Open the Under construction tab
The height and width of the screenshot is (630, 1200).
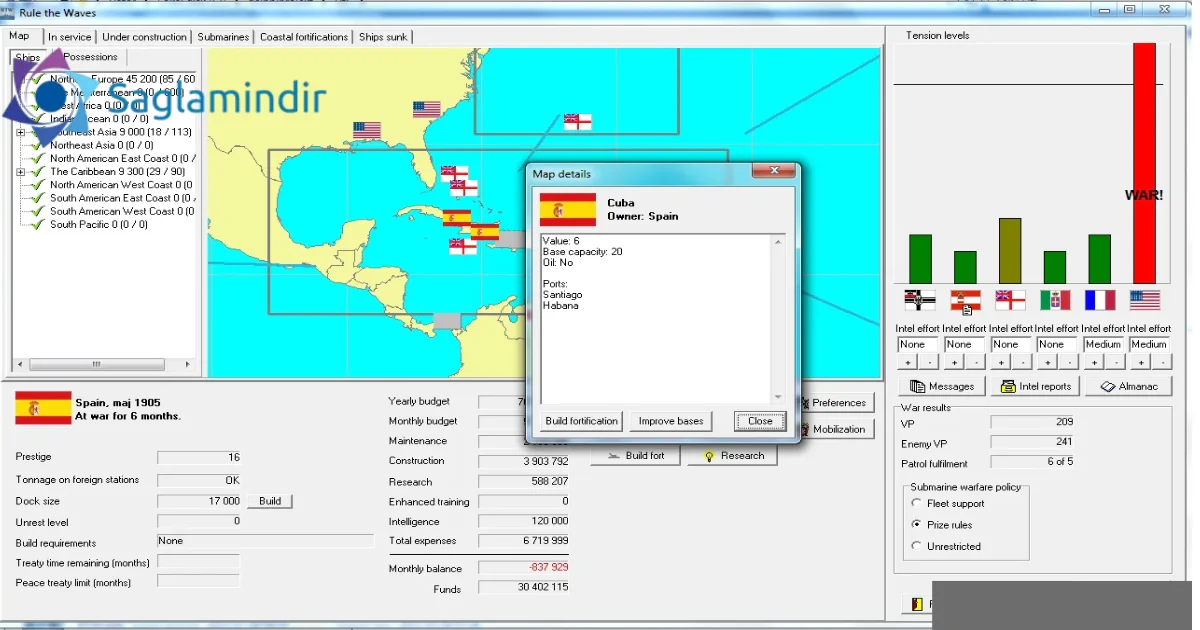point(144,37)
